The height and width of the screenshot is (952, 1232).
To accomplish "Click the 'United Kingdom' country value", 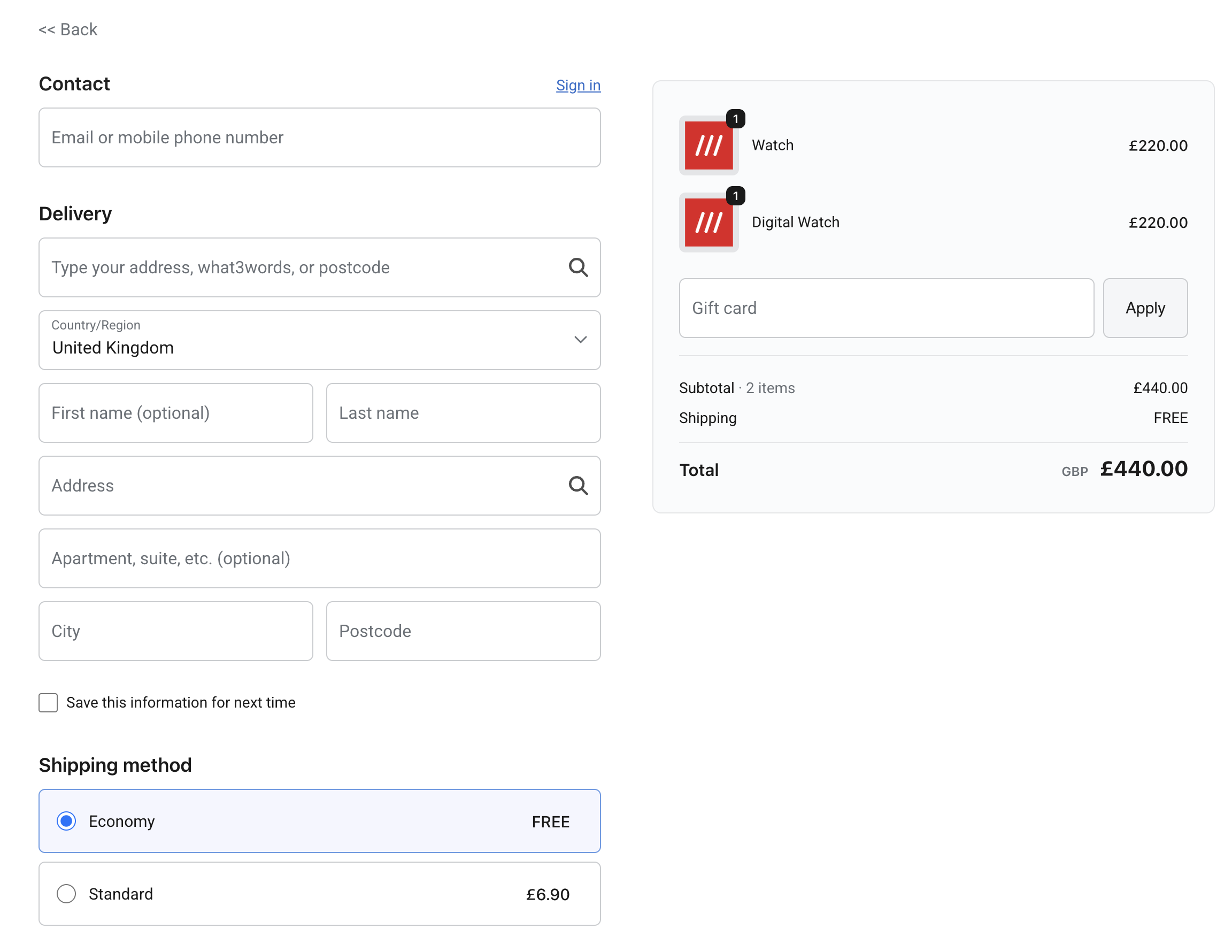I will tap(113, 348).
